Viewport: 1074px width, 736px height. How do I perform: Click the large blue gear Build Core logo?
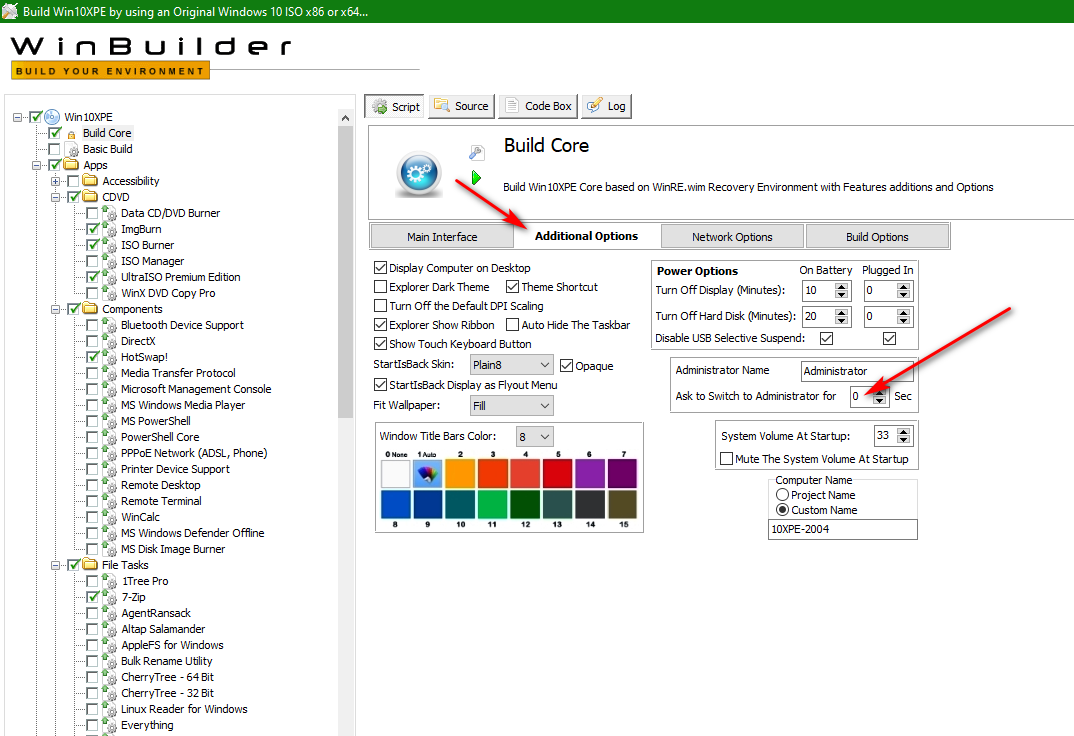click(419, 174)
